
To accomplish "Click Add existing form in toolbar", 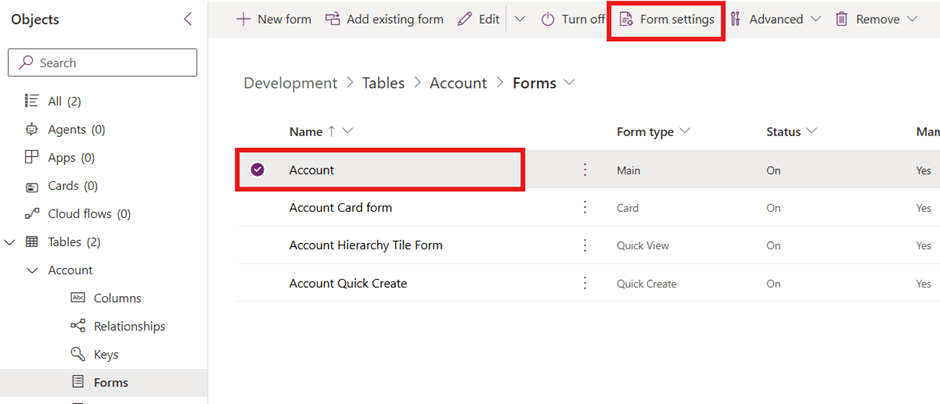I will (384, 19).
